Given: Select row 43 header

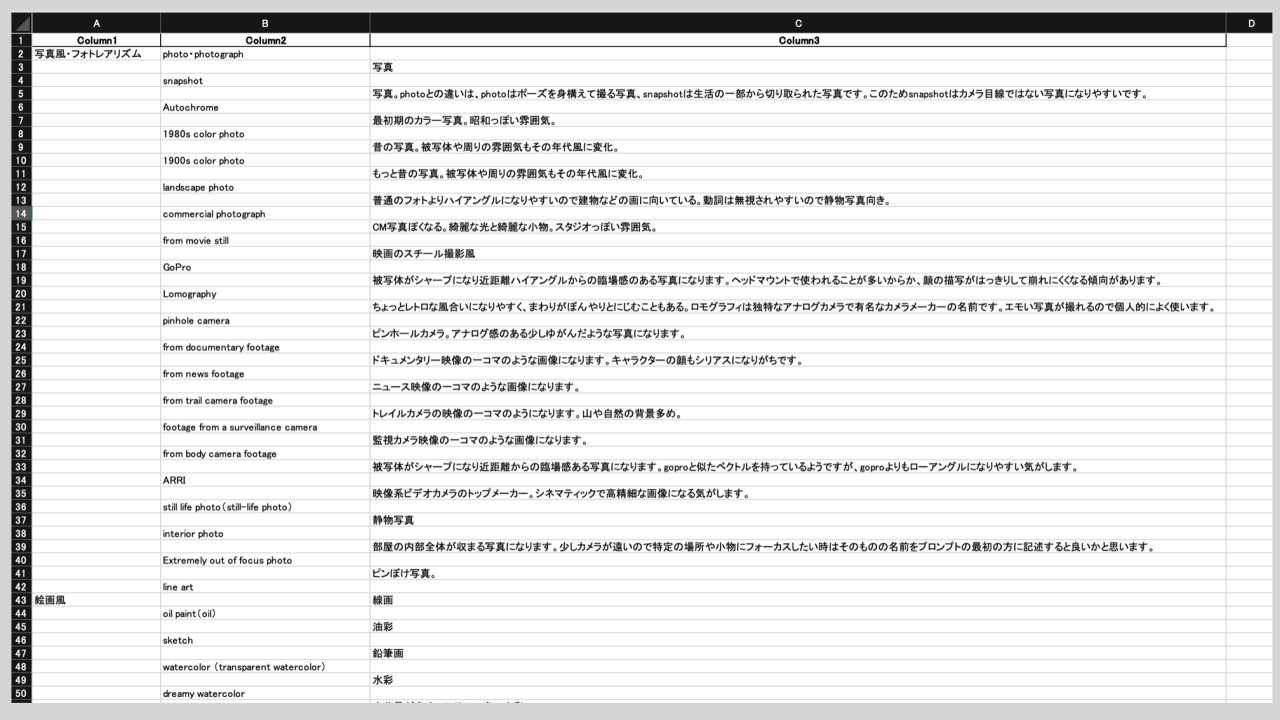Looking at the screenshot, I should pyautogui.click(x=21, y=600).
